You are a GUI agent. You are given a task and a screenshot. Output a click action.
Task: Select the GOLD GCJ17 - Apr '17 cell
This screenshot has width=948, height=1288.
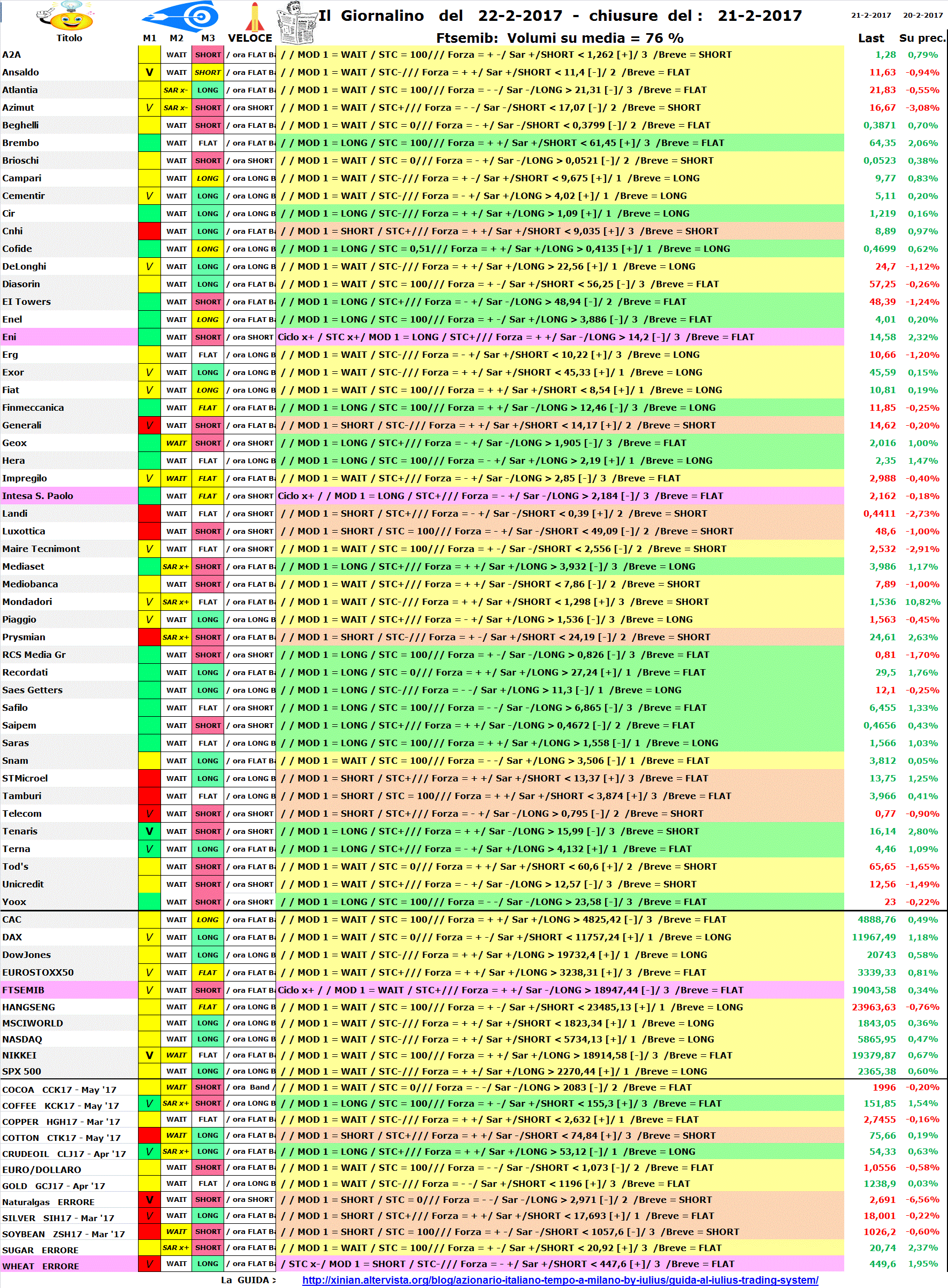tap(69, 1185)
